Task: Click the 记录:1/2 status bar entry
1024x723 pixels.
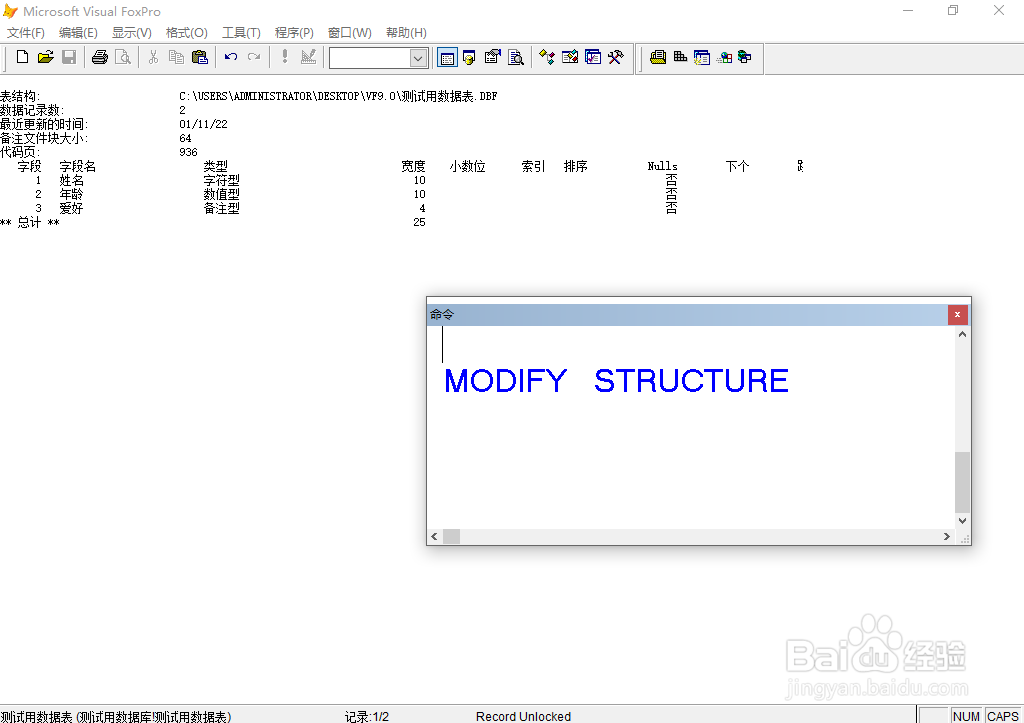Action: pyautogui.click(x=366, y=716)
